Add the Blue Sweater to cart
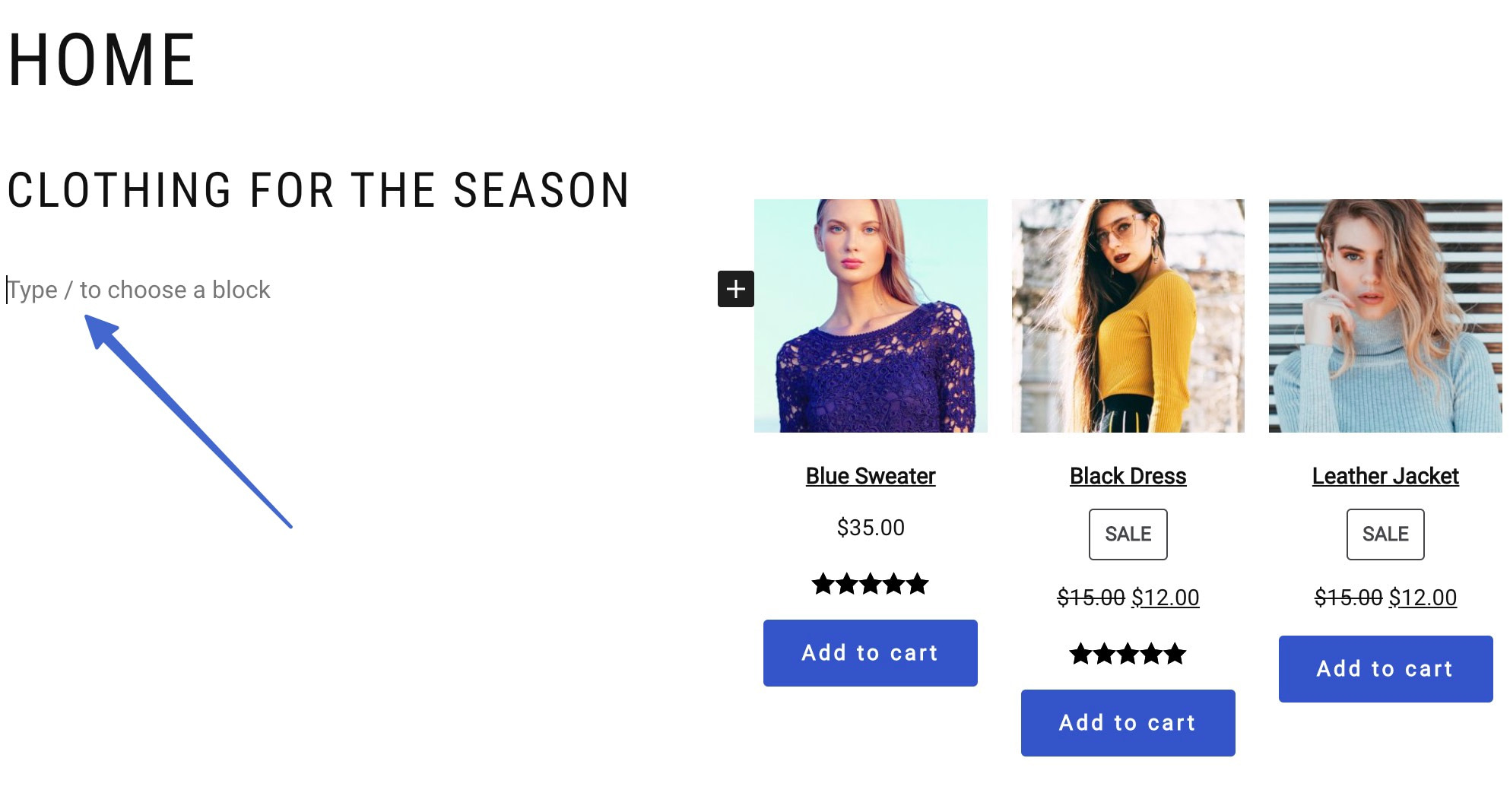The image size is (1510, 812). [x=870, y=653]
